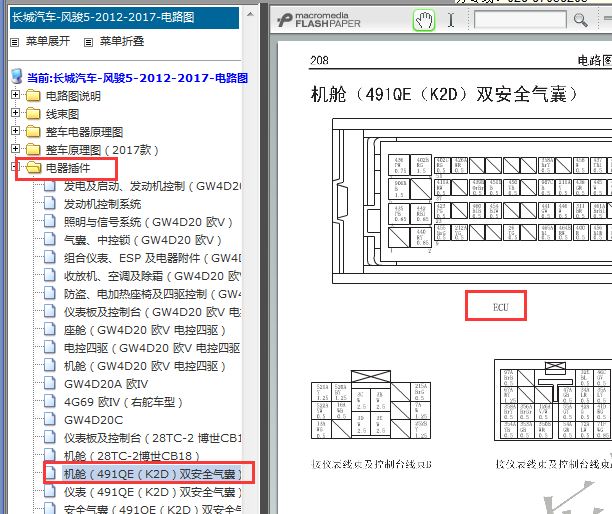Image resolution: width=612 pixels, height=514 pixels.
Task: Click the left panel scroll-up arrow
Action: point(250,15)
